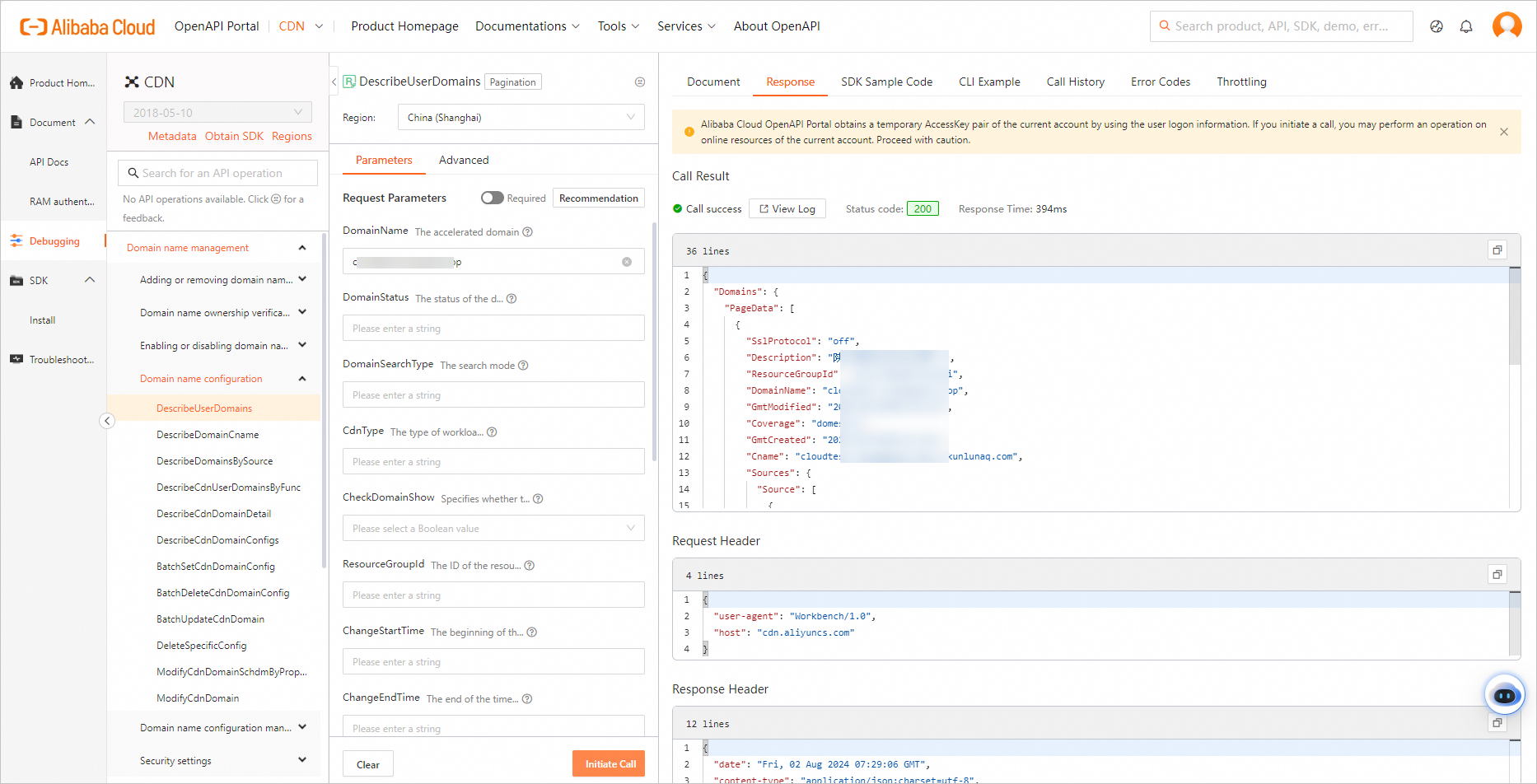Click the Call Result code scrollbar
The height and width of the screenshot is (784, 1537).
pos(1515,317)
